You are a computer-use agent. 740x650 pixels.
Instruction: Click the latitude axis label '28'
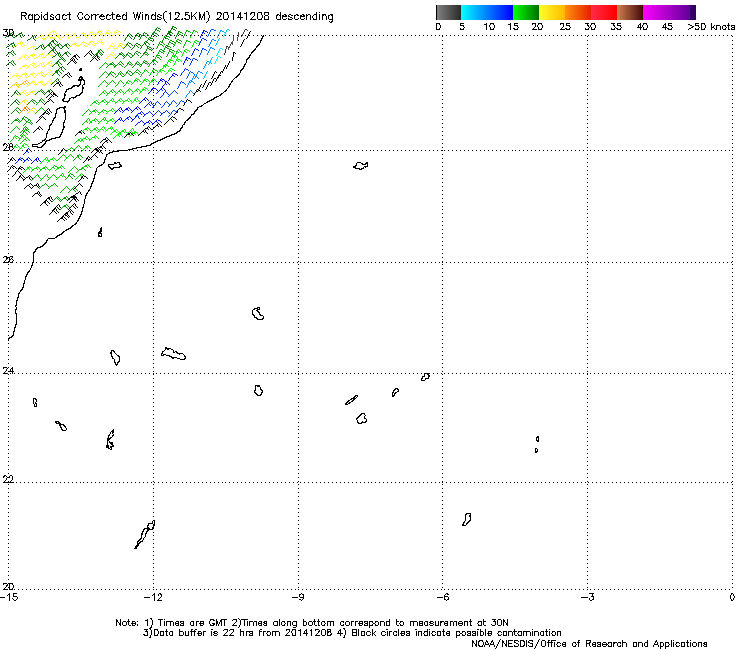tap(8, 147)
